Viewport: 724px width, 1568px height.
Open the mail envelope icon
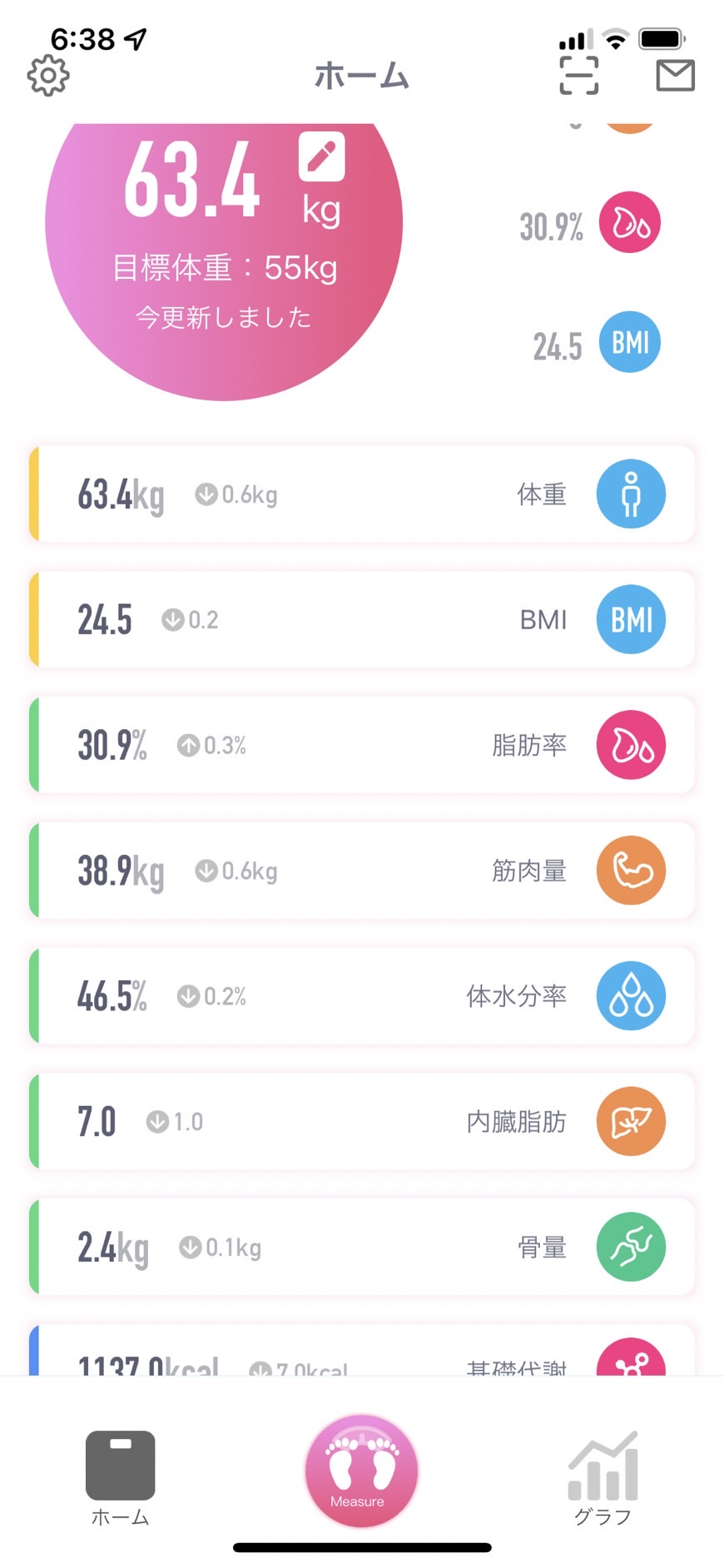click(675, 75)
